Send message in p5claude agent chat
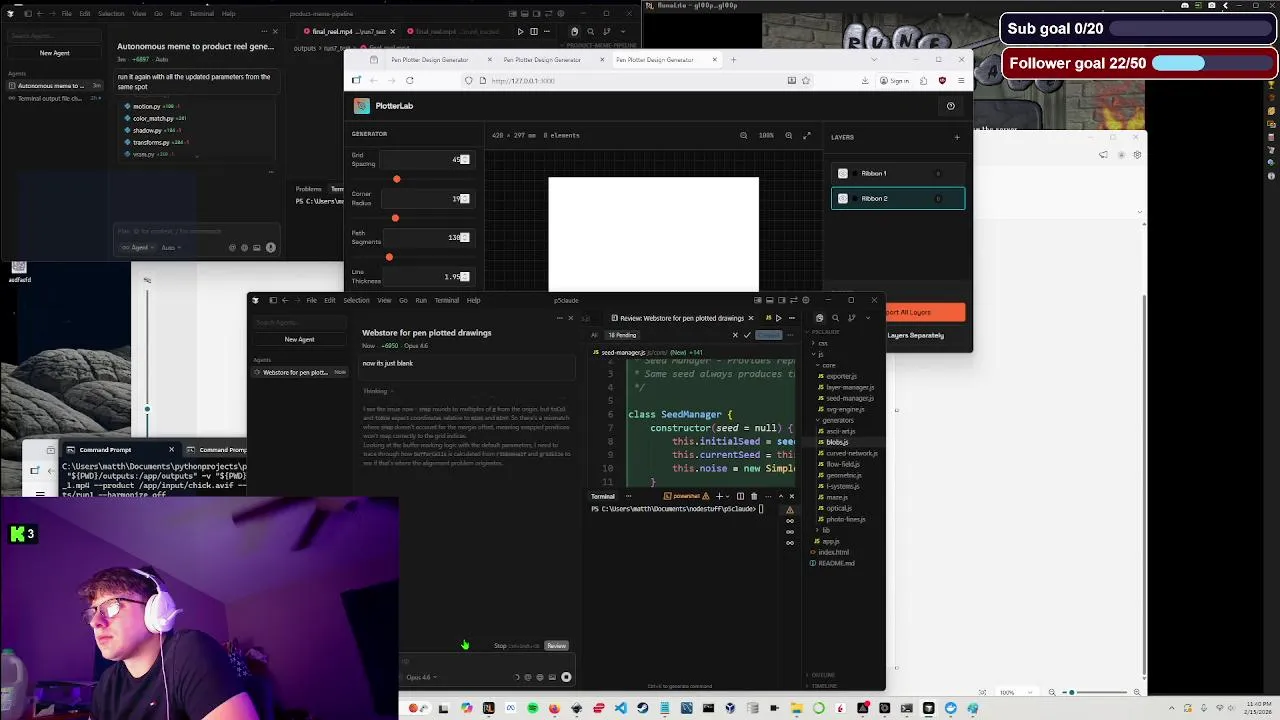 click(x=566, y=677)
